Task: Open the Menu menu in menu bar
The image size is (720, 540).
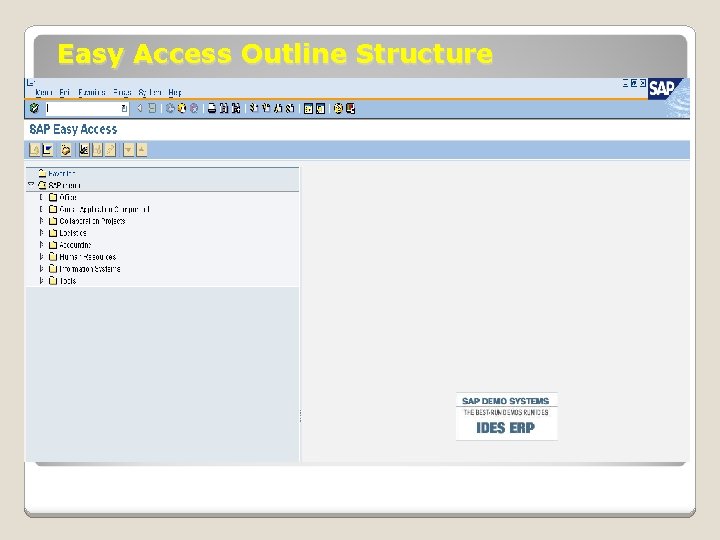Action: click(44, 92)
